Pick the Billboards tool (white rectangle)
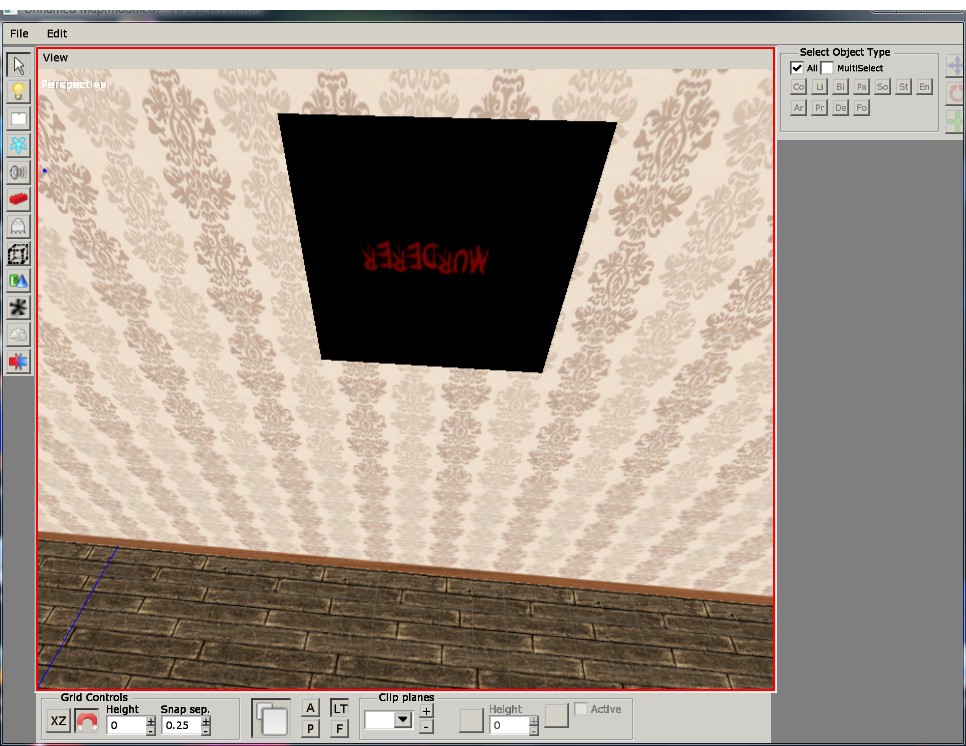Image resolution: width=966 pixels, height=746 pixels. 18,119
